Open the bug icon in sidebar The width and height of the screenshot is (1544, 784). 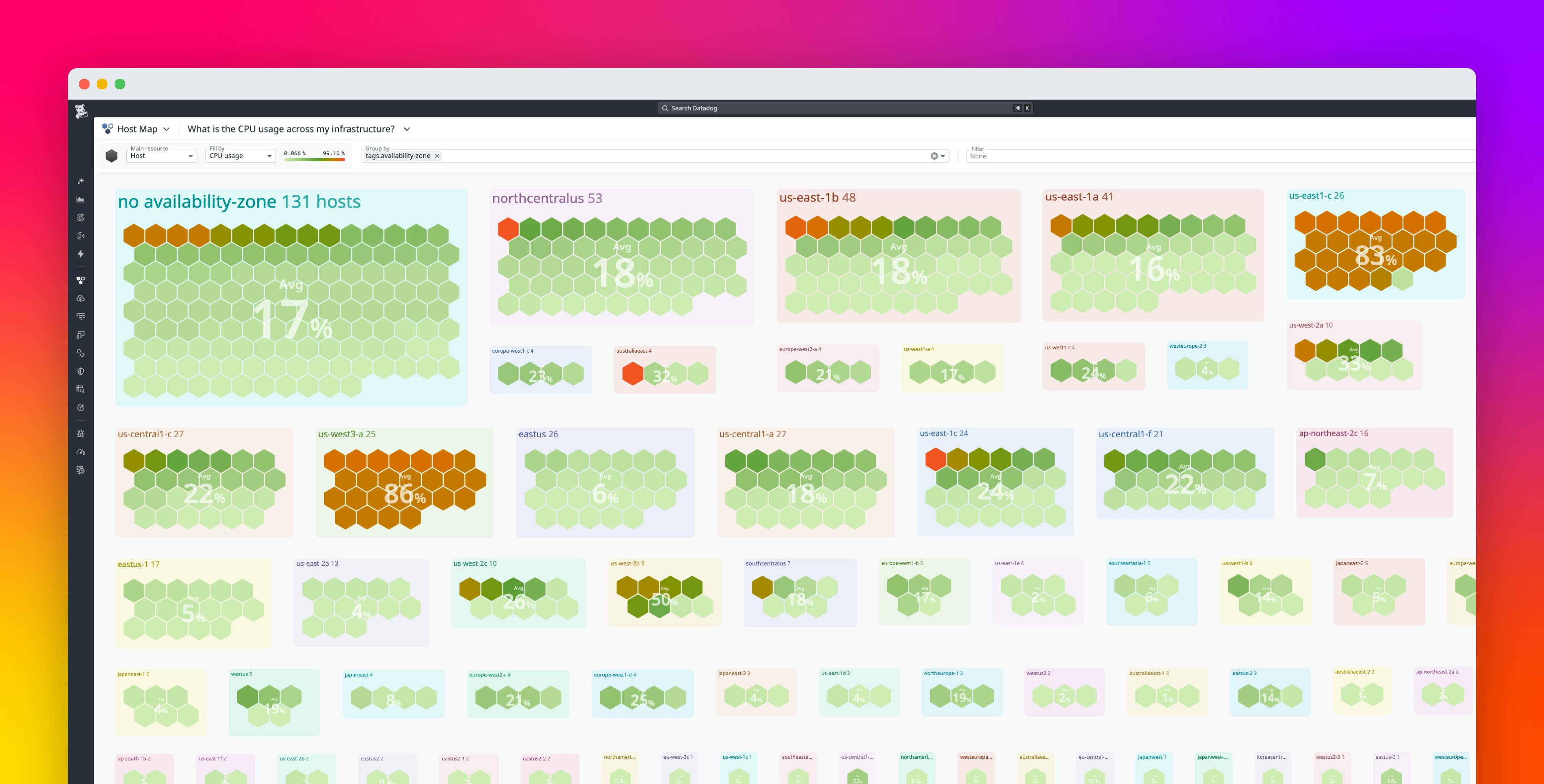pos(81,434)
